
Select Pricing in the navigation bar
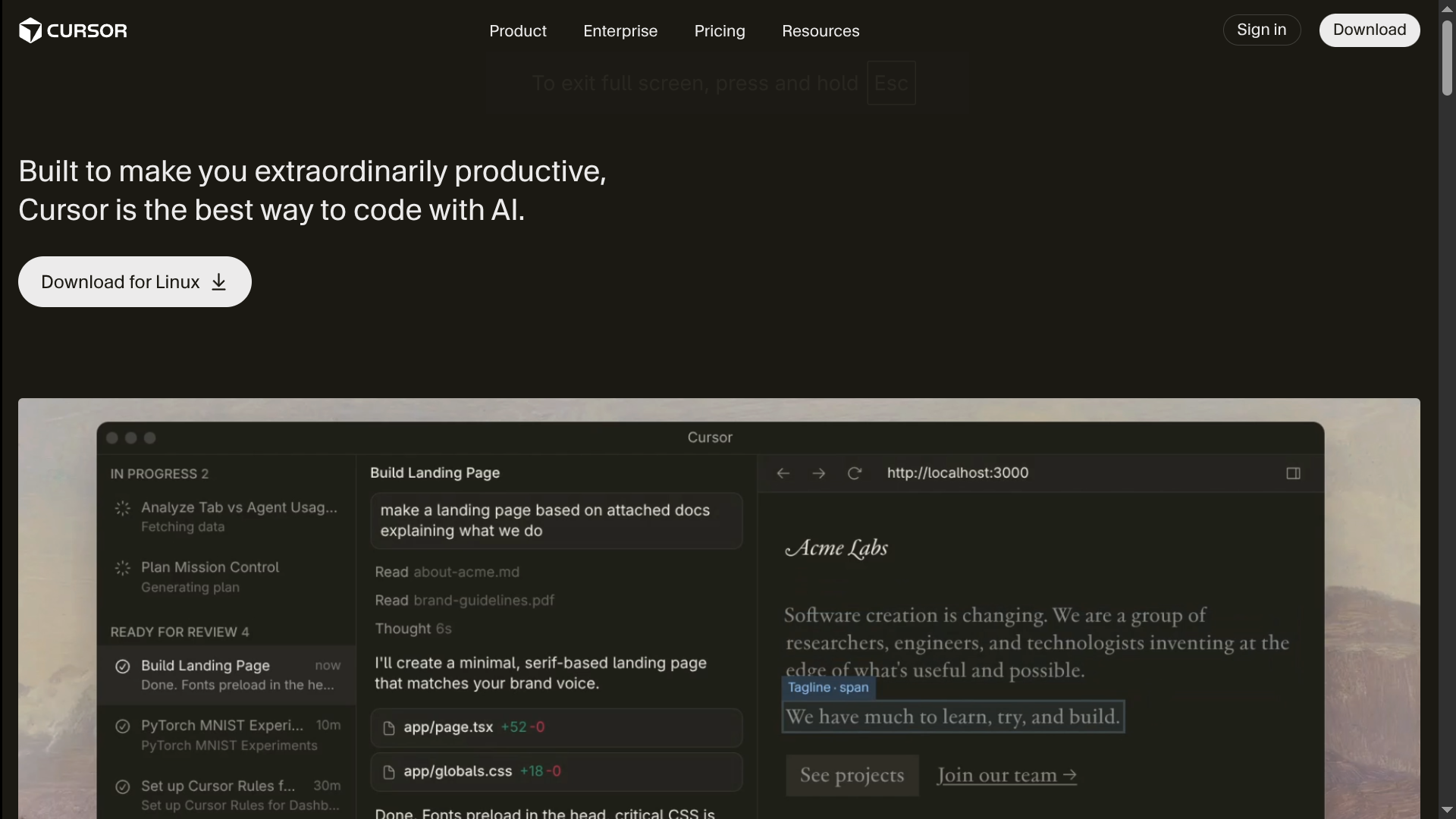719,31
